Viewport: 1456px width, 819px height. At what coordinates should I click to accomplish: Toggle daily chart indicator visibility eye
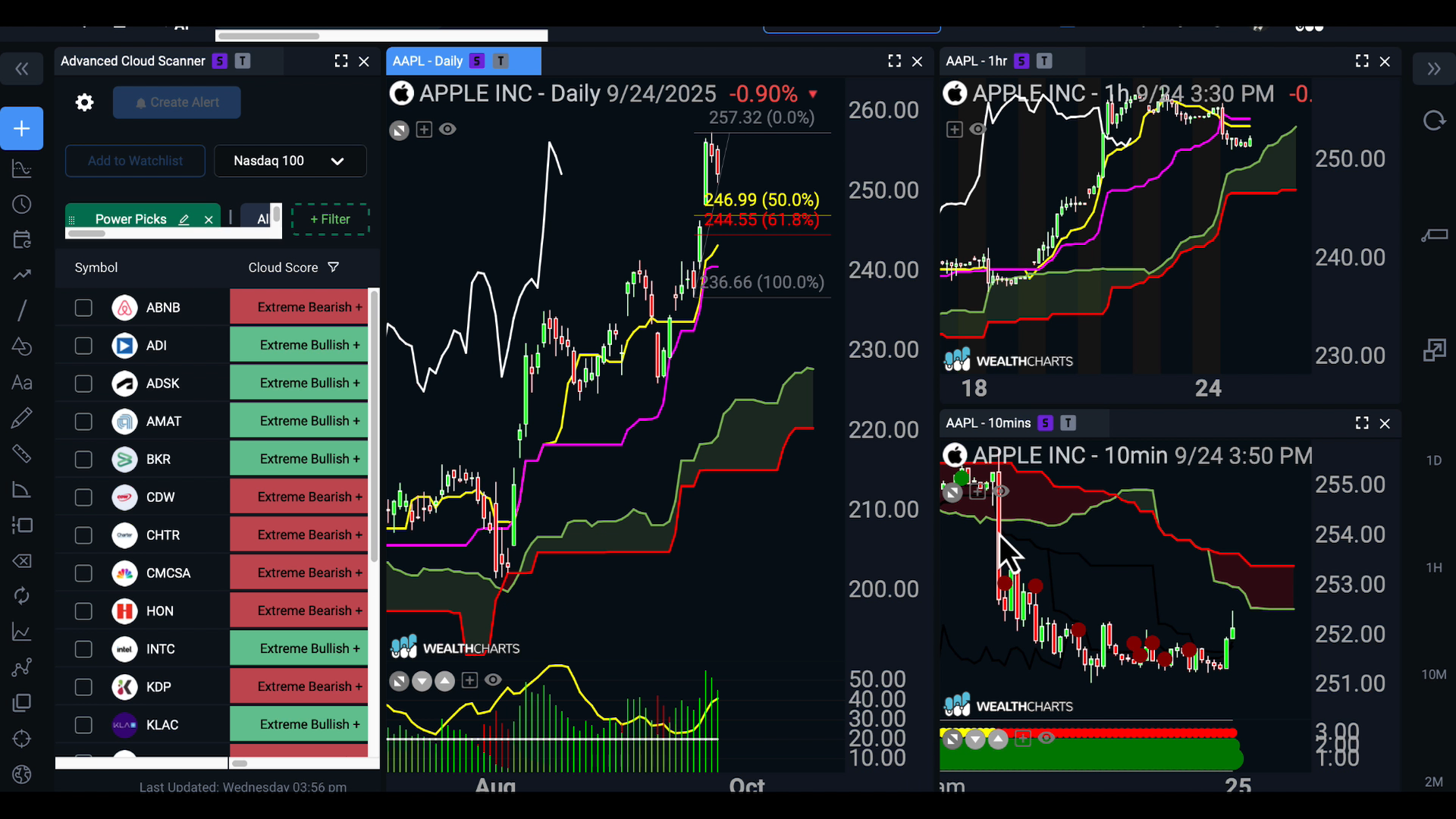(x=448, y=129)
